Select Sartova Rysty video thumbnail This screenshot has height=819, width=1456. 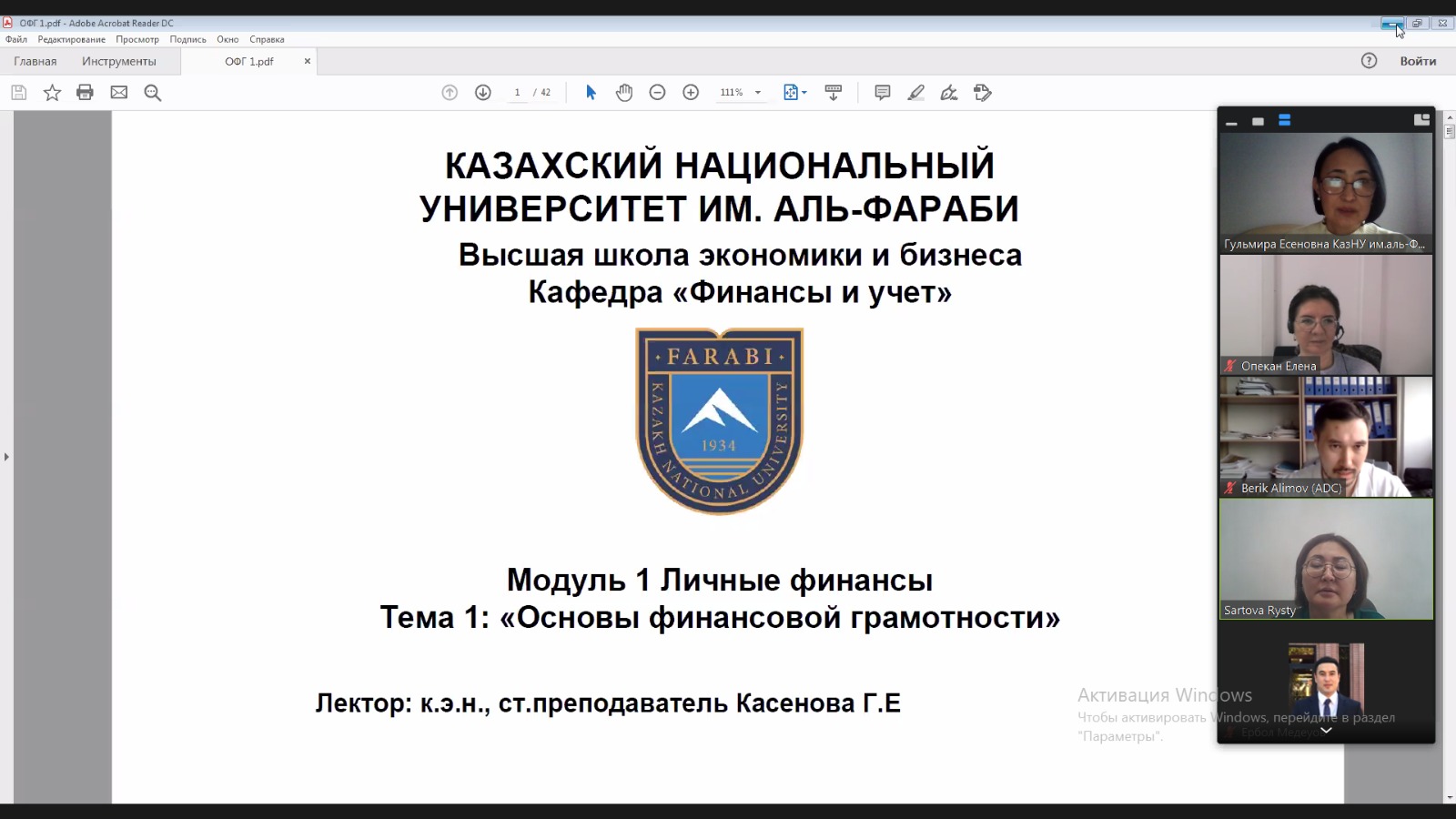point(1326,559)
